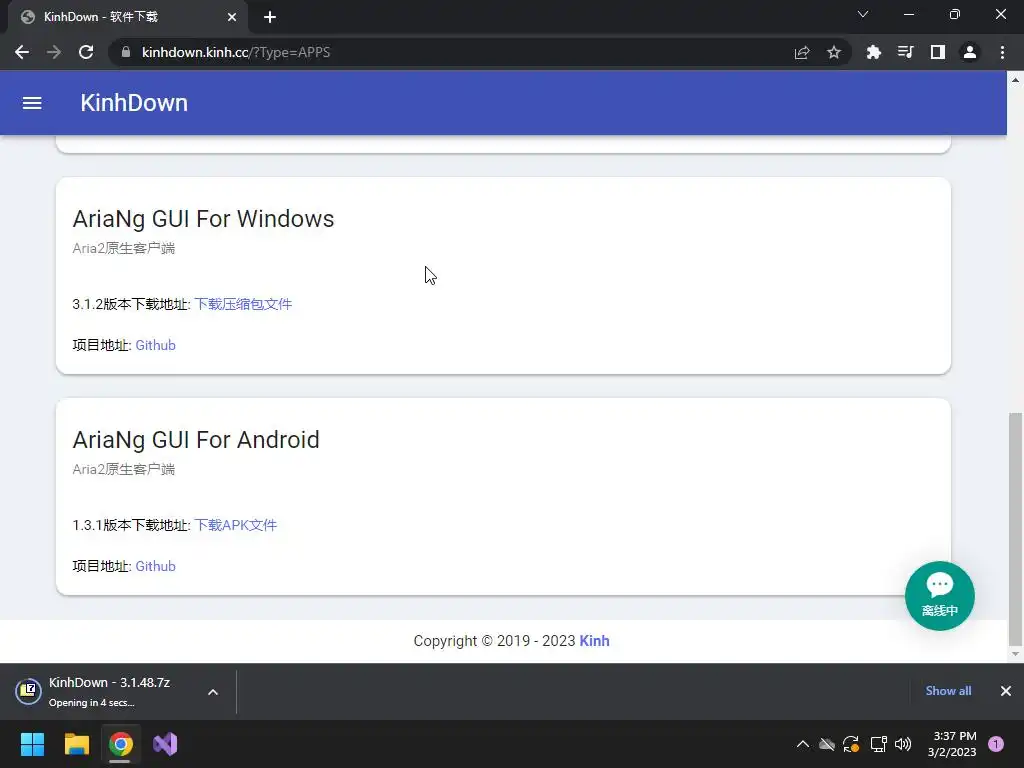The height and width of the screenshot is (768, 1024).
Task: Open notification badge in taskbar
Action: 996,744
